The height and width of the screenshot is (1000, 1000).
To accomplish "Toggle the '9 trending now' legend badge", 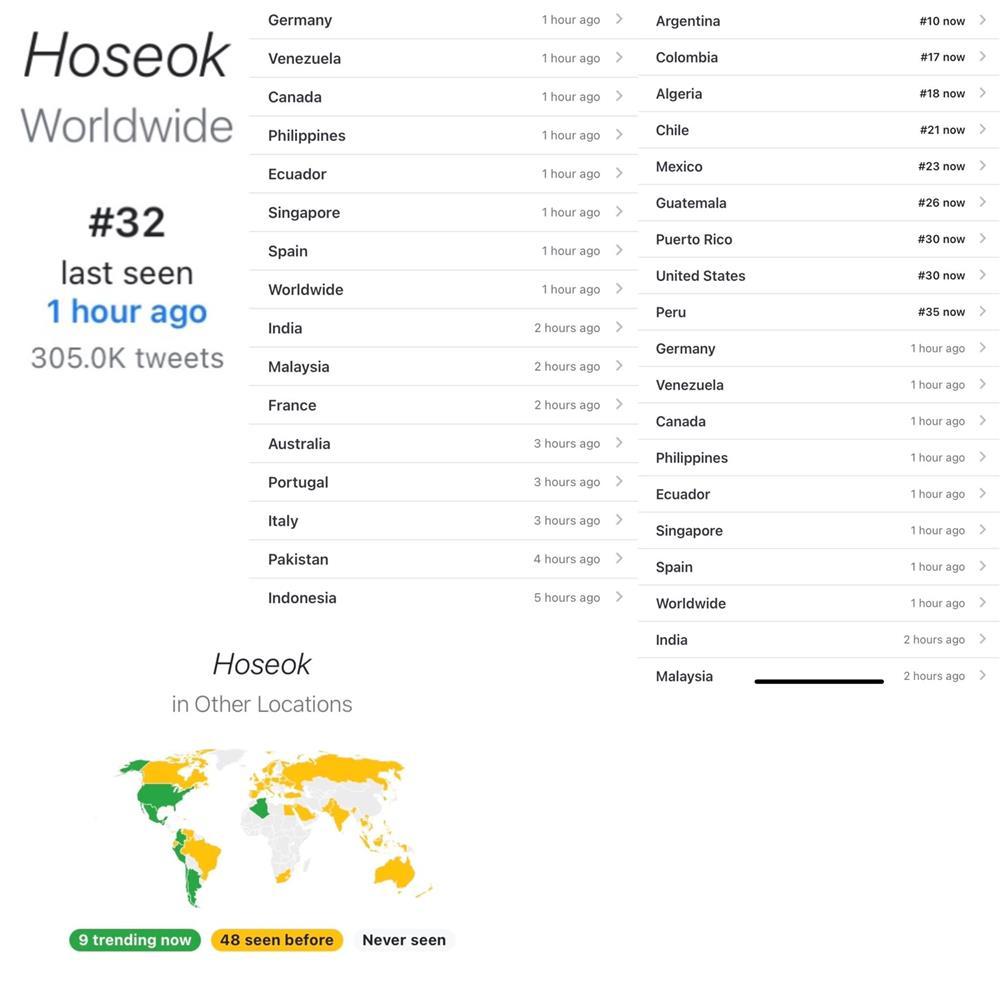I will (x=135, y=940).
